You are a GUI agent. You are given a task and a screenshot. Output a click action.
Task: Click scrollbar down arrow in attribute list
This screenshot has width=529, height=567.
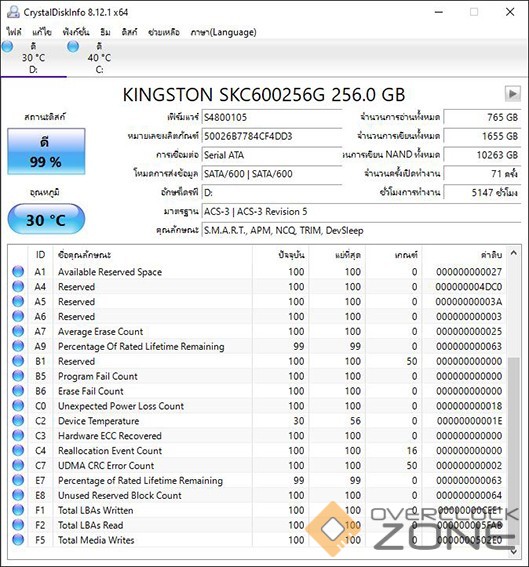513,551
